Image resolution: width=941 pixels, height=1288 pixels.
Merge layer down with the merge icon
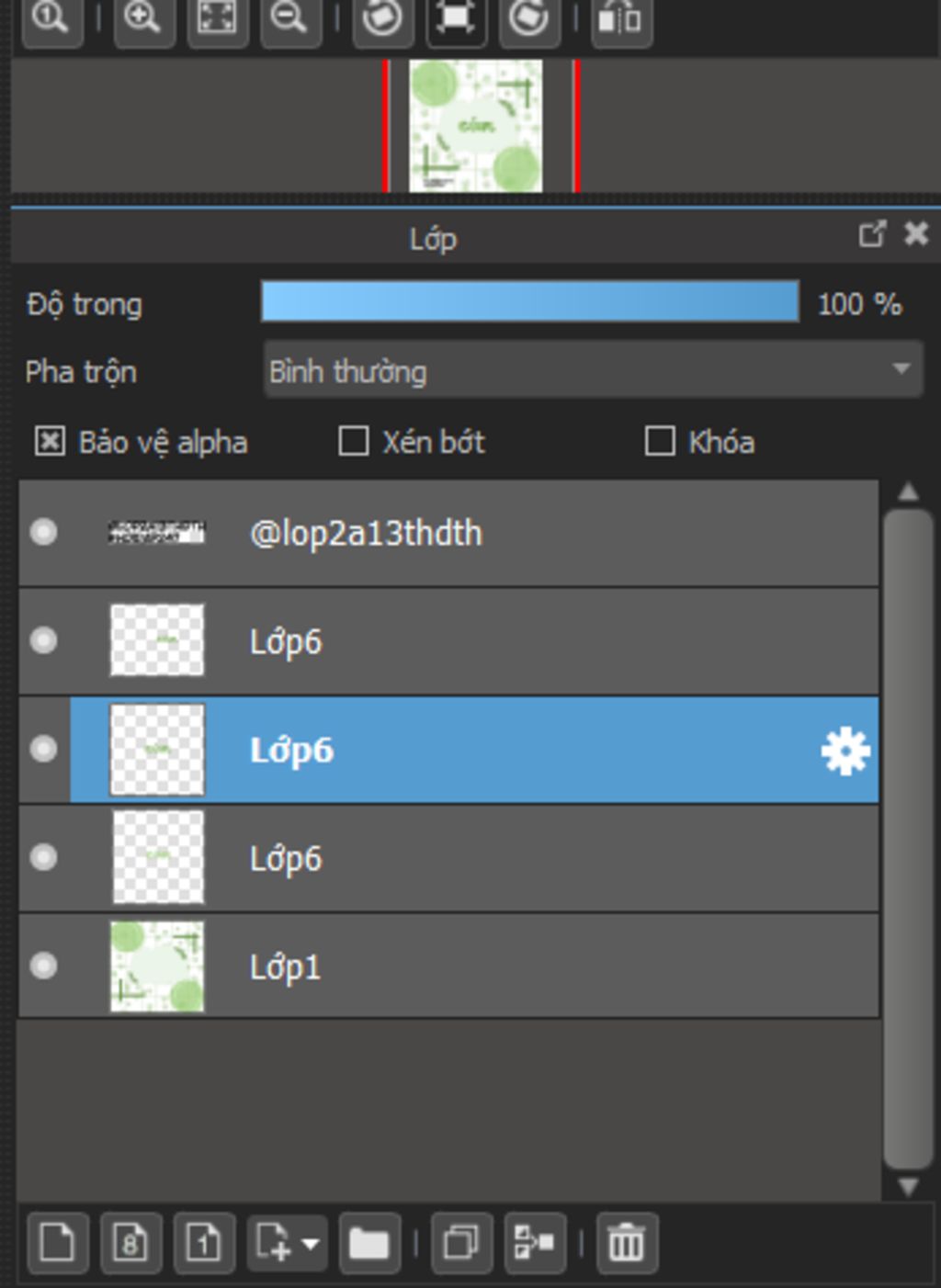pyautogui.click(x=535, y=1243)
